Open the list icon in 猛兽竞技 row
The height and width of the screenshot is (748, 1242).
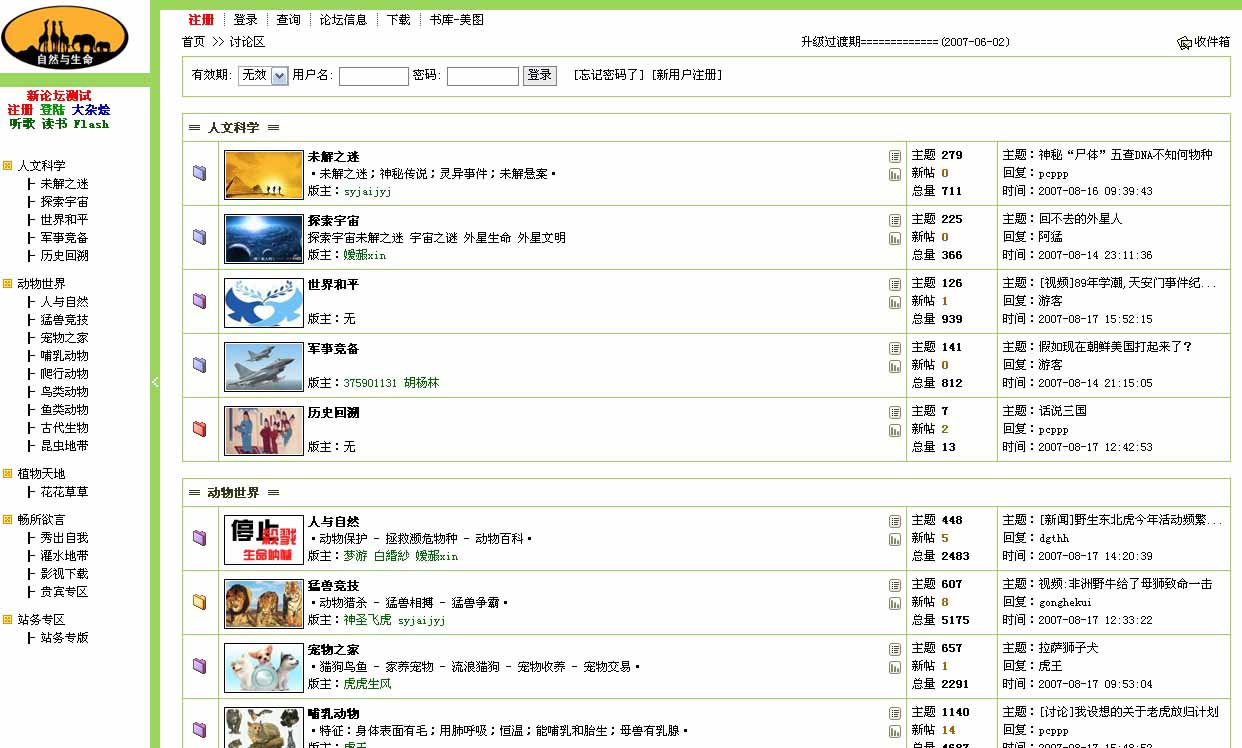[895, 586]
